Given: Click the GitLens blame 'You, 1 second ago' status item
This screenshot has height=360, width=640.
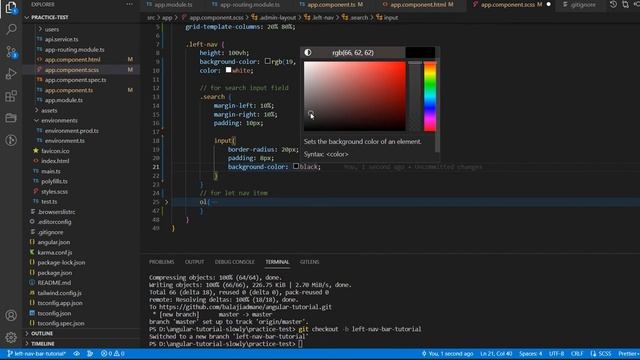Looking at the screenshot, I should (447, 353).
